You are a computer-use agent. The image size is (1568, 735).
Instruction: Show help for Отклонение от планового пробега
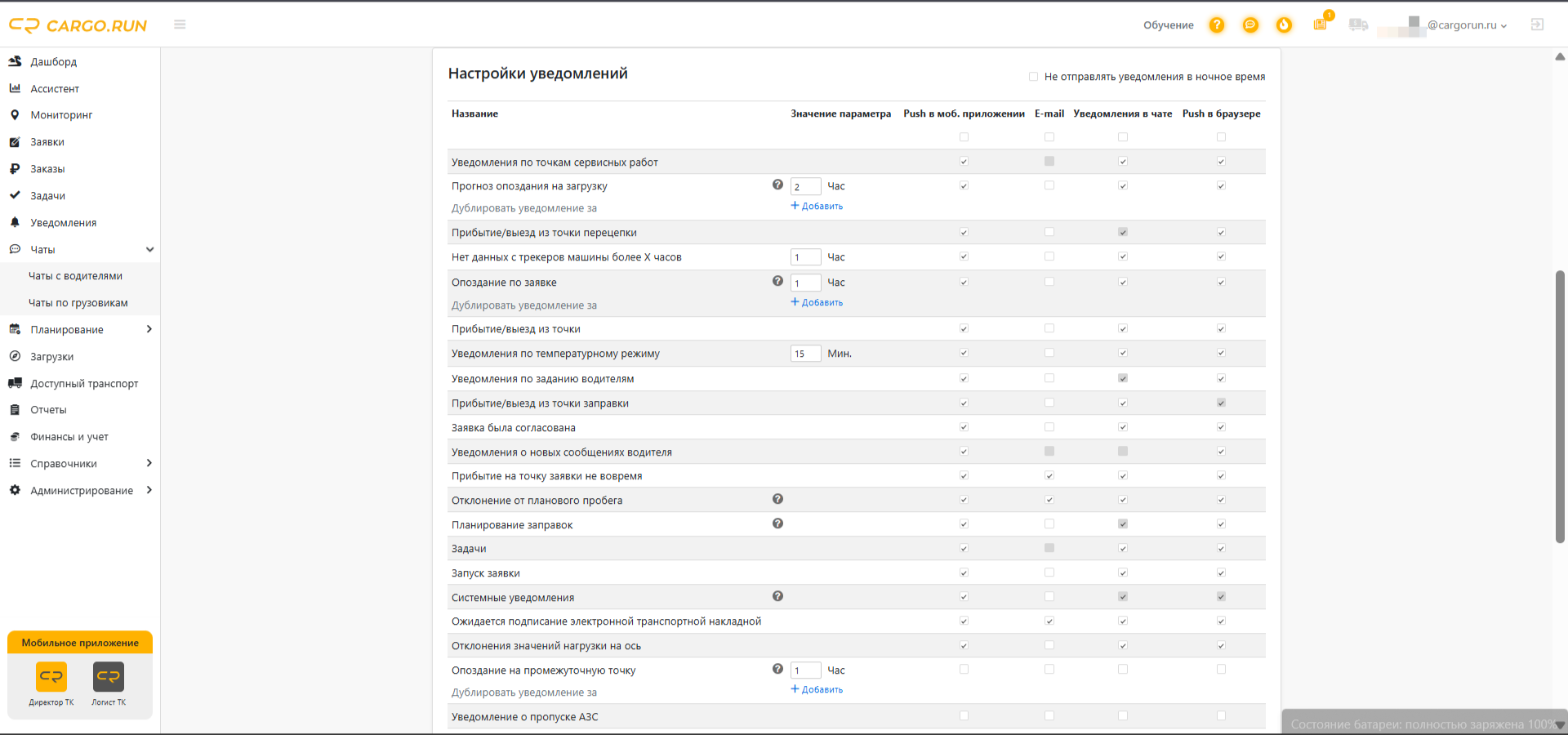(x=777, y=499)
